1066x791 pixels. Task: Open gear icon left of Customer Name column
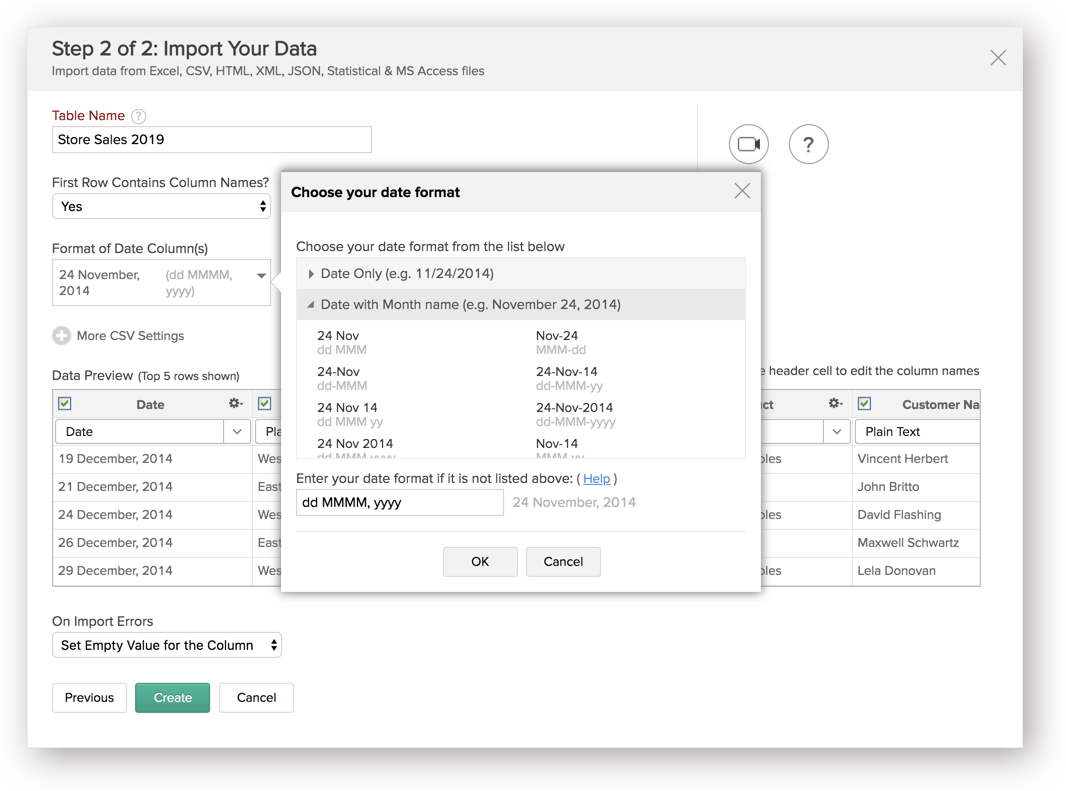pos(836,403)
